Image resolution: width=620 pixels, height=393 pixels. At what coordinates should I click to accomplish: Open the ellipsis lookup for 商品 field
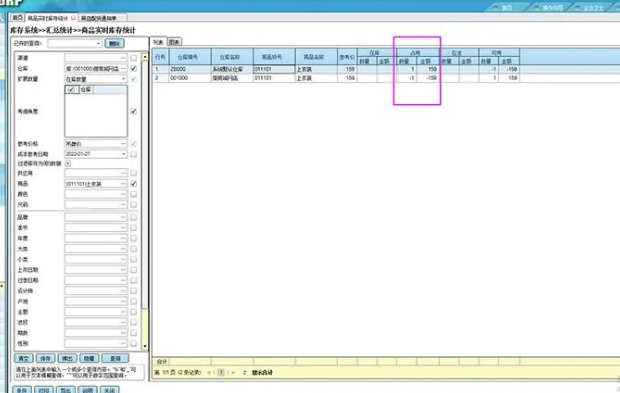tap(123, 184)
